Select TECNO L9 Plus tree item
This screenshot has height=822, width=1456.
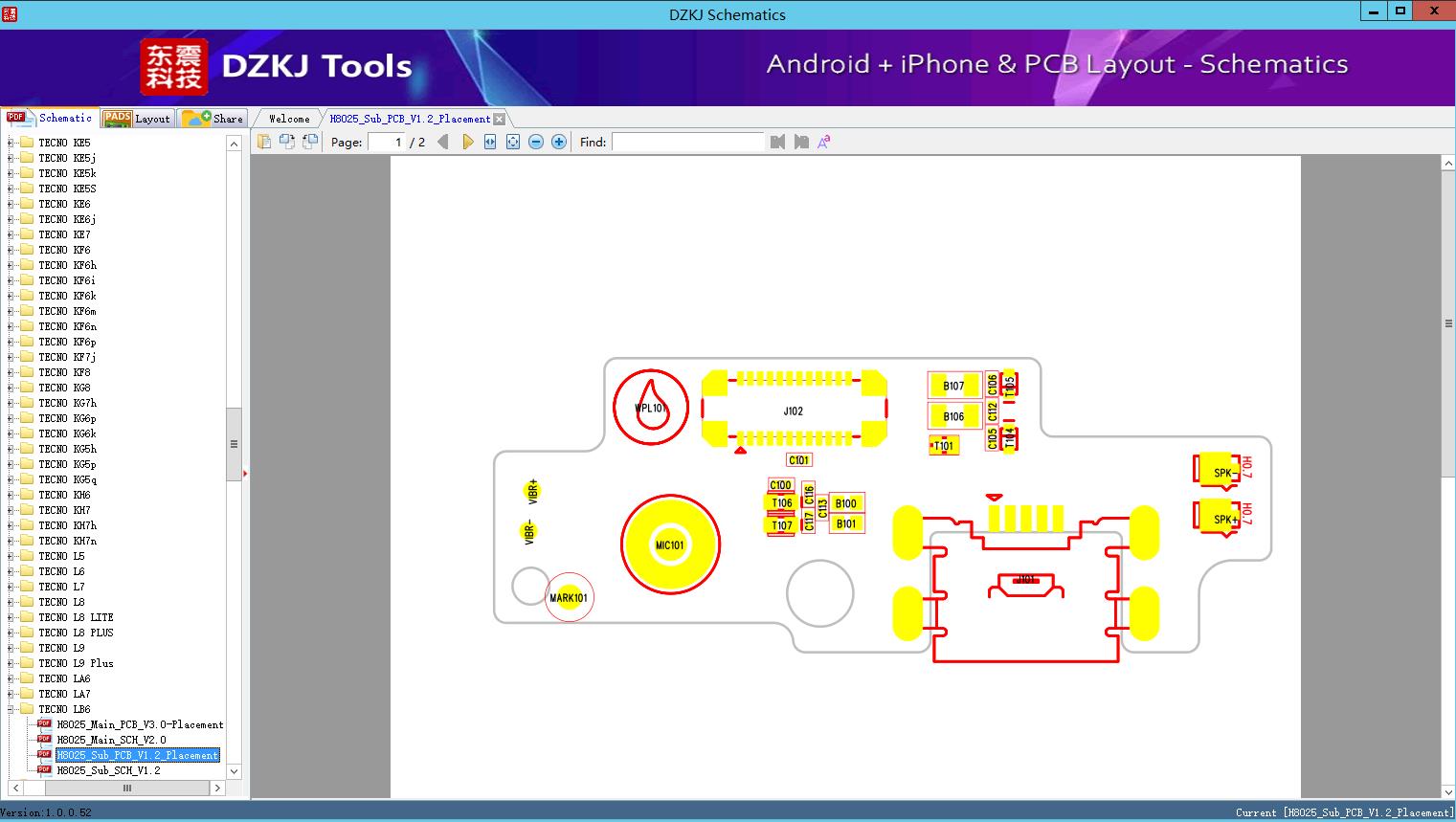coord(76,663)
